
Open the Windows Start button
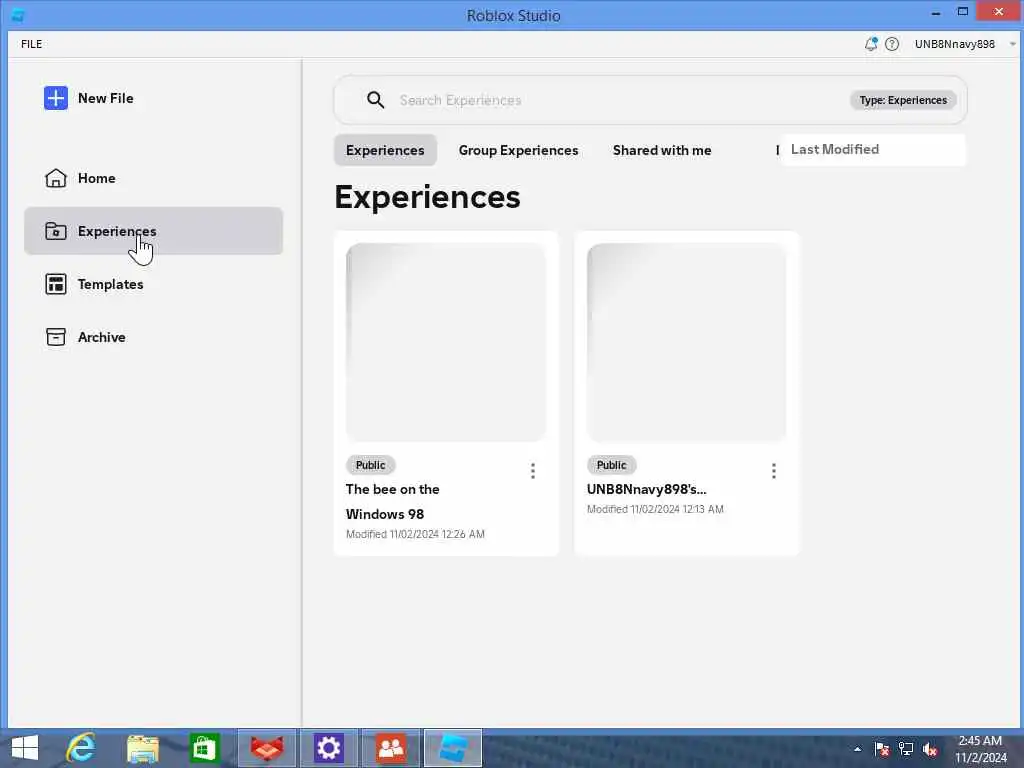[25, 748]
